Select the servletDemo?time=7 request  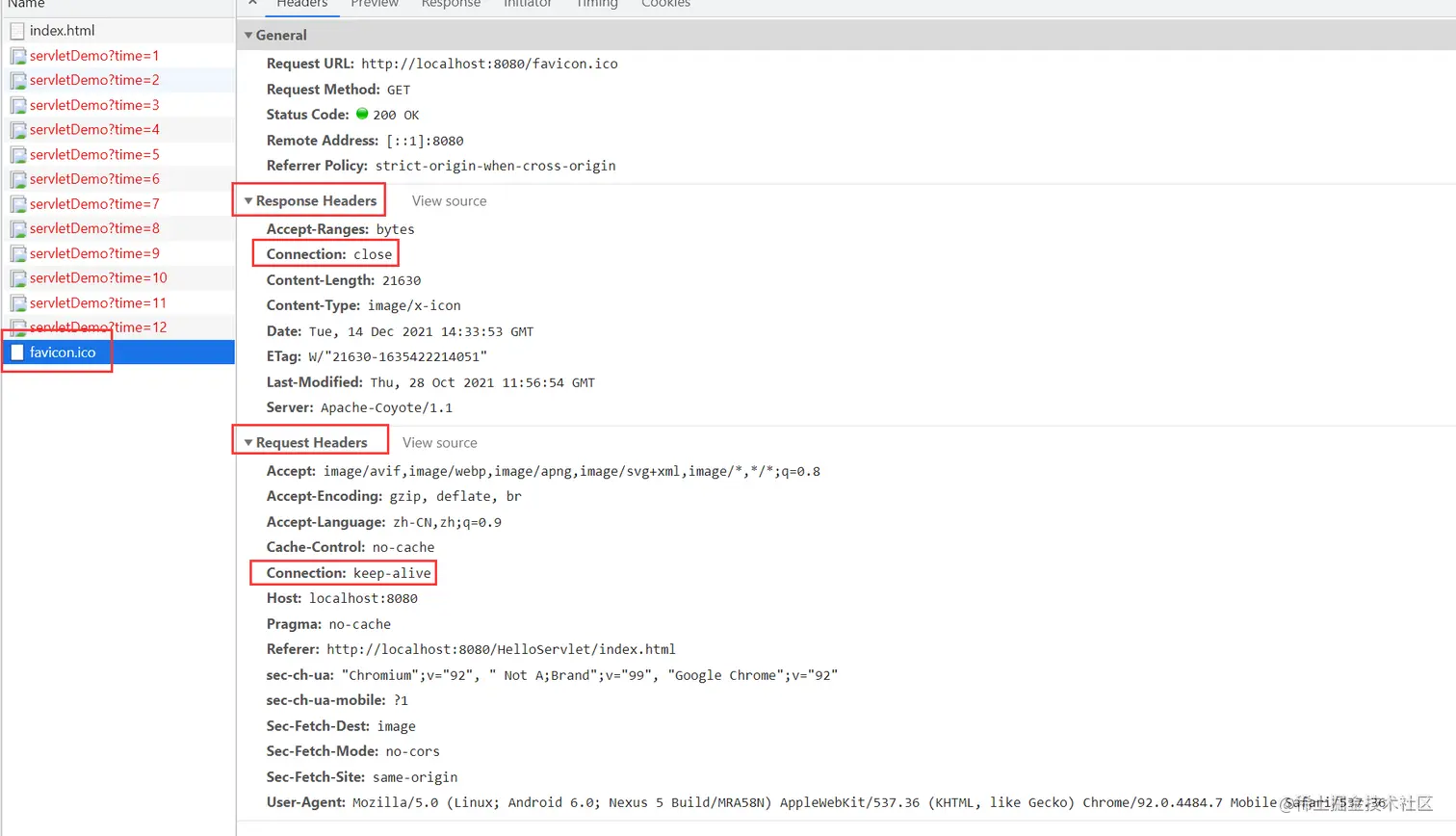coord(118,204)
